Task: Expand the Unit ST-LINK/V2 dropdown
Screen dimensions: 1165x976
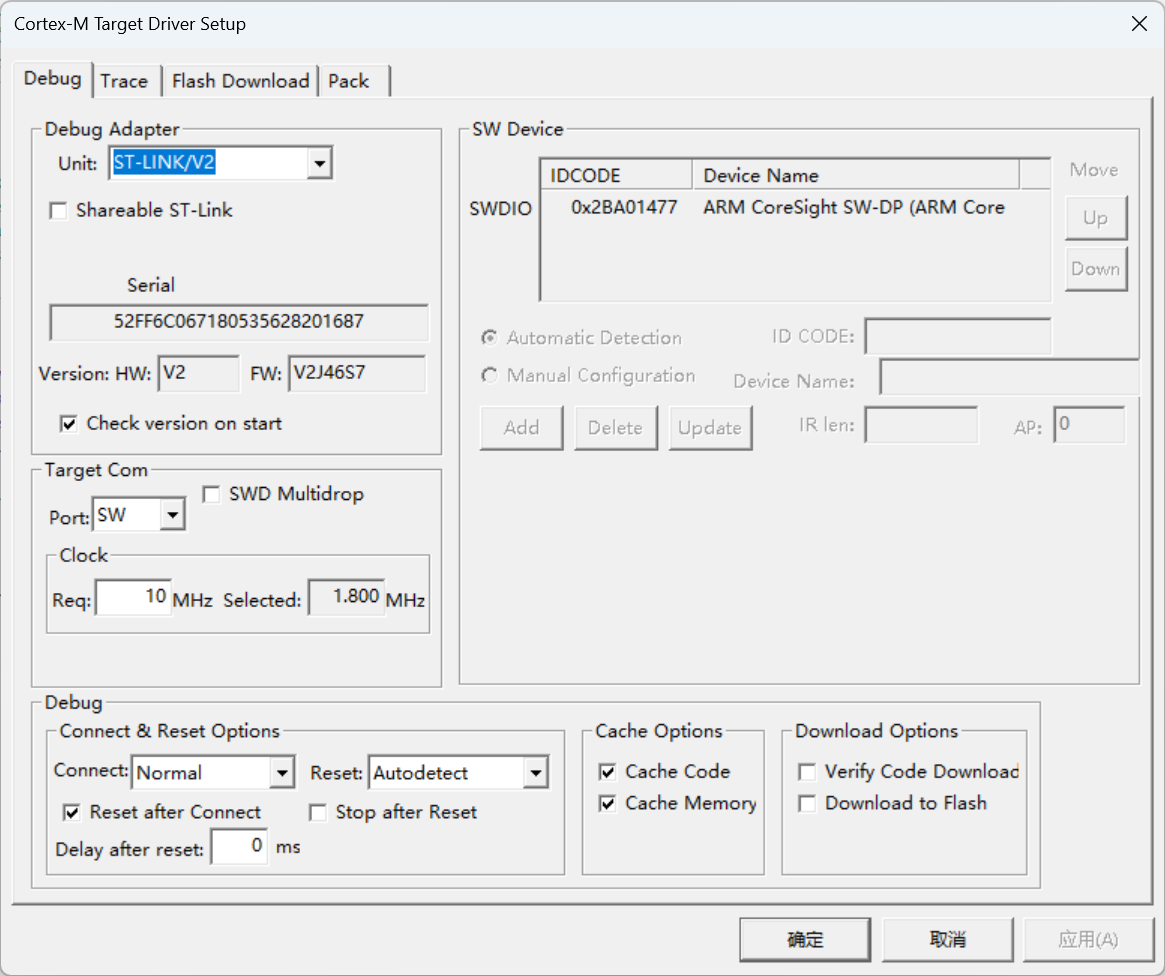Action: [319, 163]
